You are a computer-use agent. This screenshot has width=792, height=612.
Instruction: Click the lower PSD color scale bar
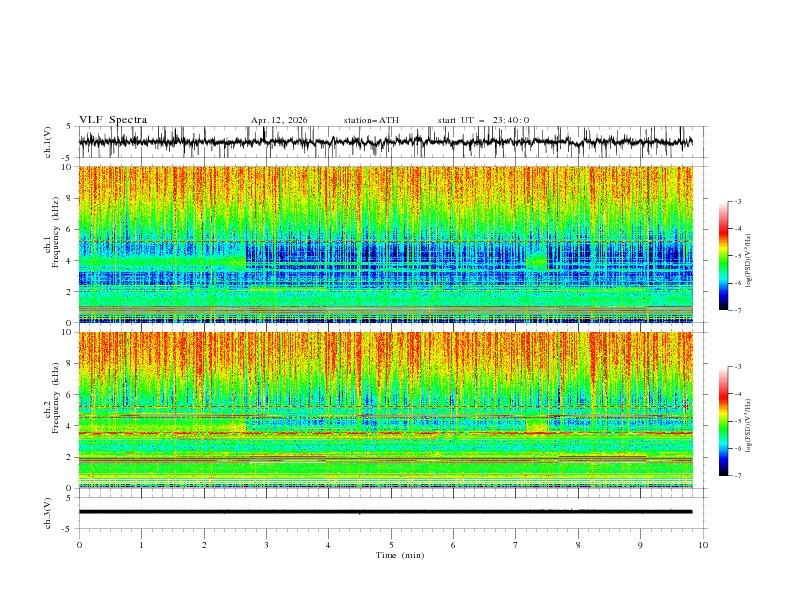click(724, 421)
